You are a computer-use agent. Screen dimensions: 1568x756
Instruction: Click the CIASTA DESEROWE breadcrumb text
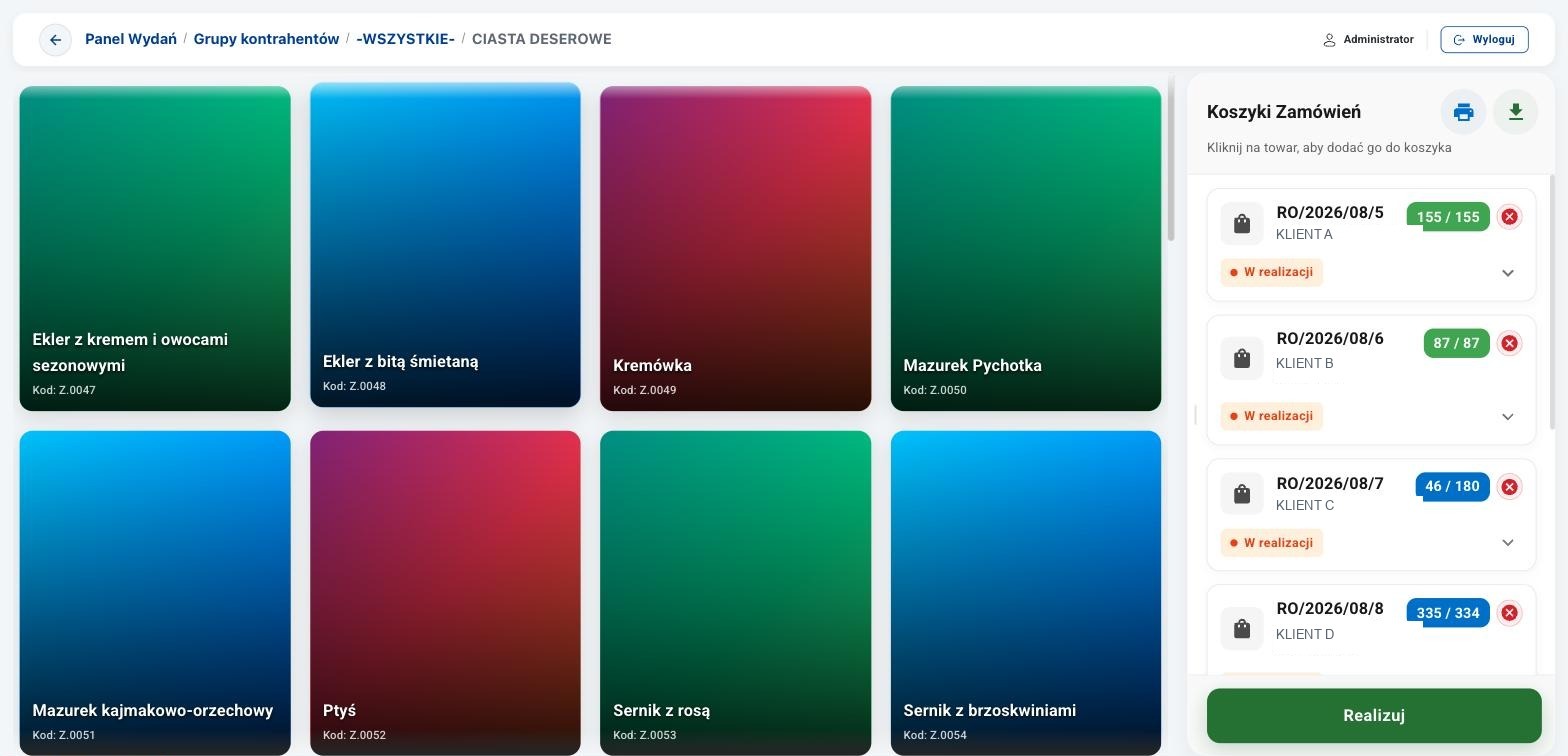tap(541, 39)
